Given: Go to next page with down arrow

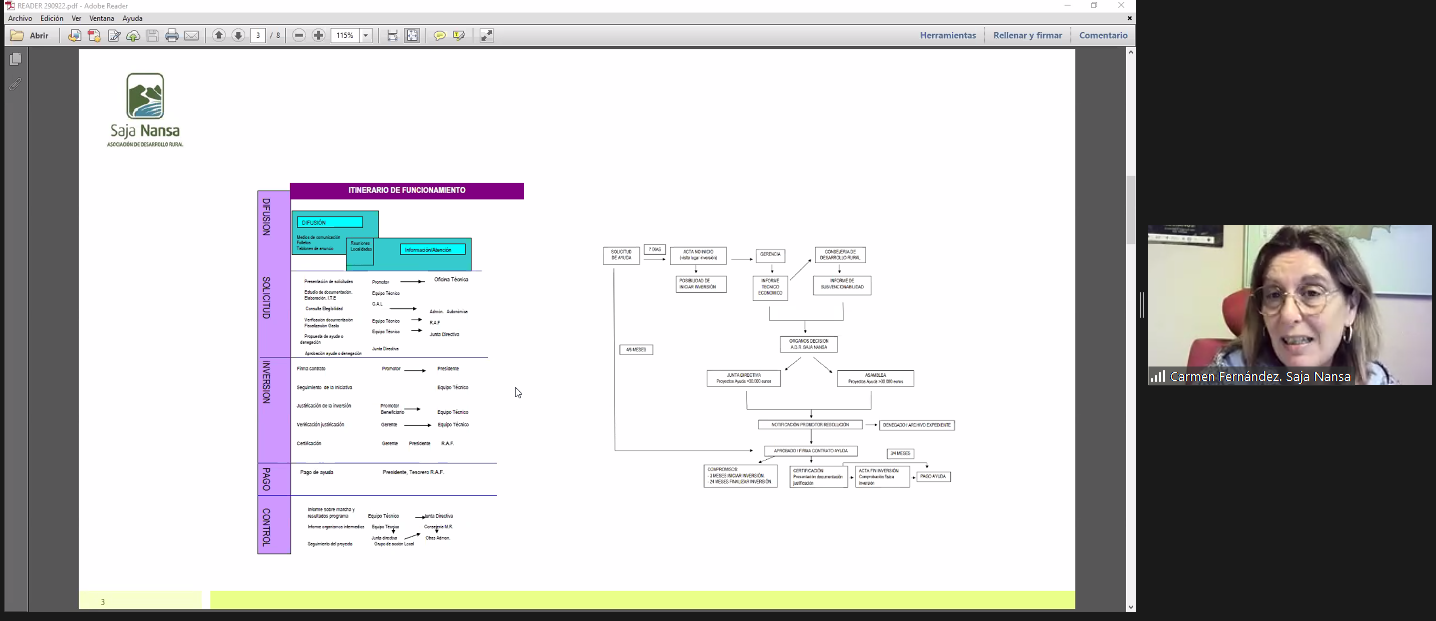Looking at the screenshot, I should (238, 35).
